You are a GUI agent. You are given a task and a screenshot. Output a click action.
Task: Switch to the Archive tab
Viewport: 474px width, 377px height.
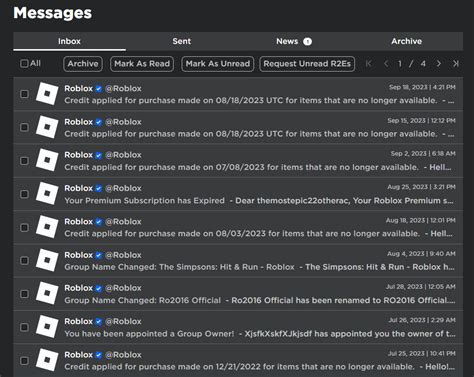406,41
